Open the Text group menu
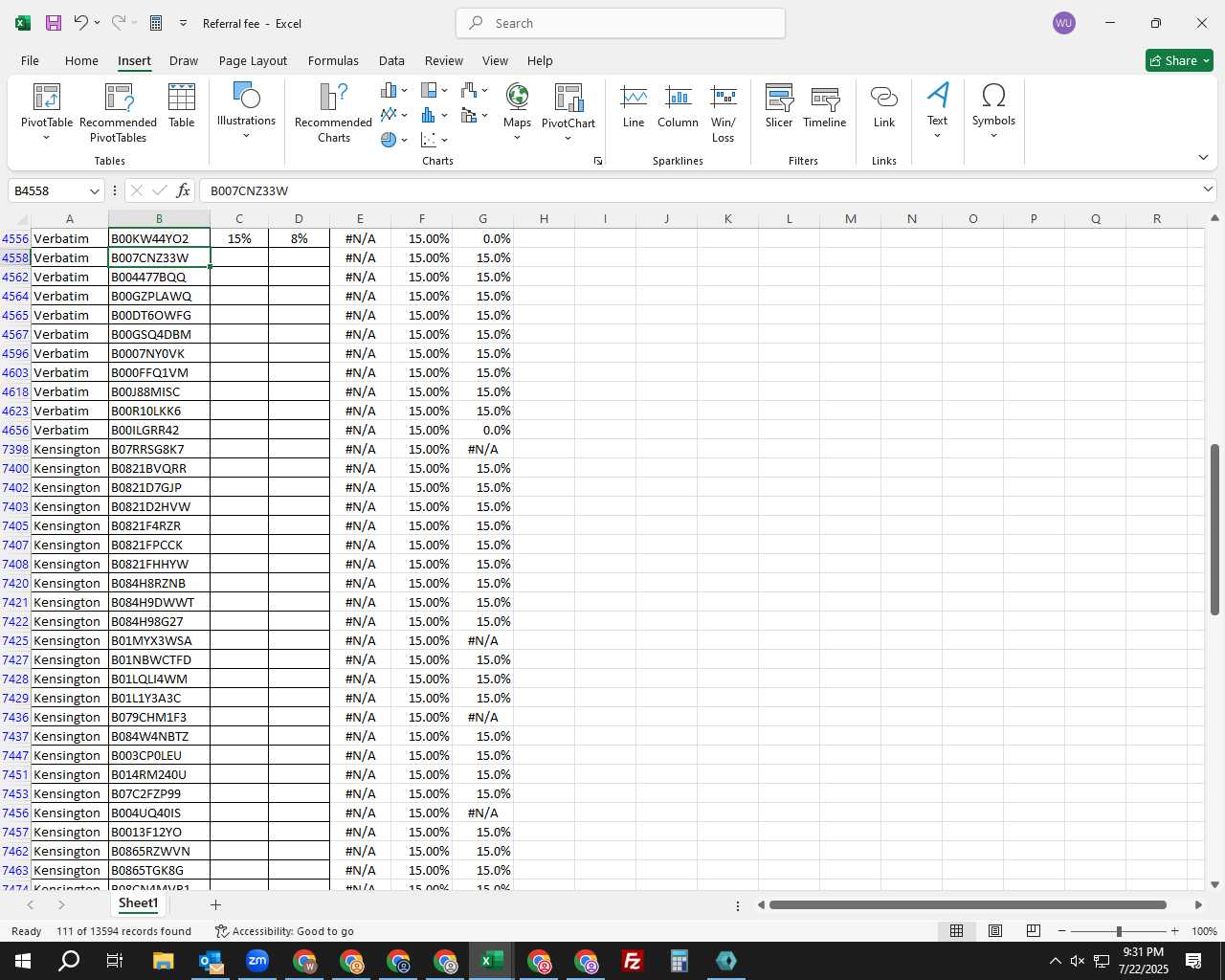The height and width of the screenshot is (980, 1225). 937,111
